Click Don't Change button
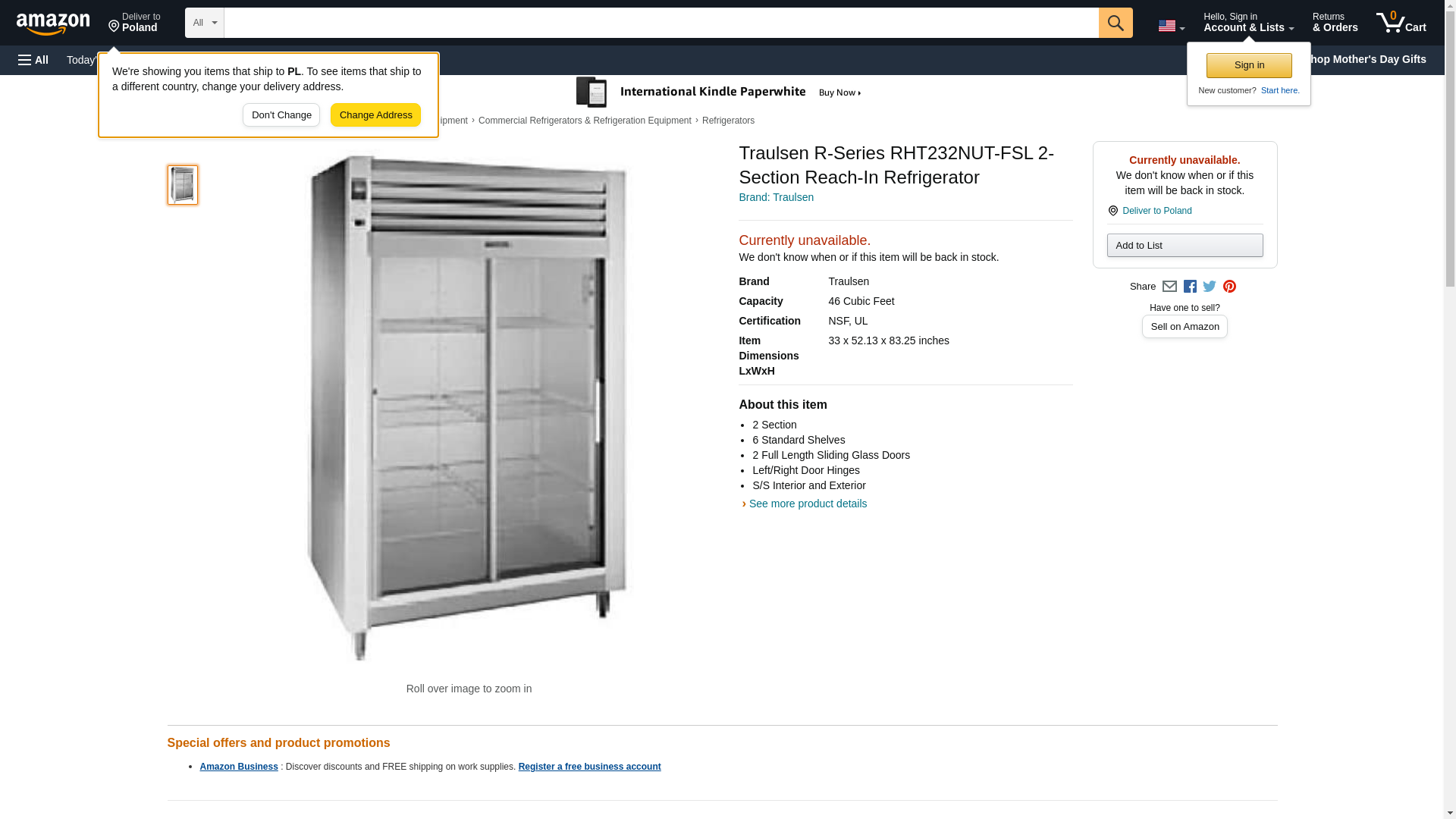Viewport: 1456px width, 819px height. 281,115
